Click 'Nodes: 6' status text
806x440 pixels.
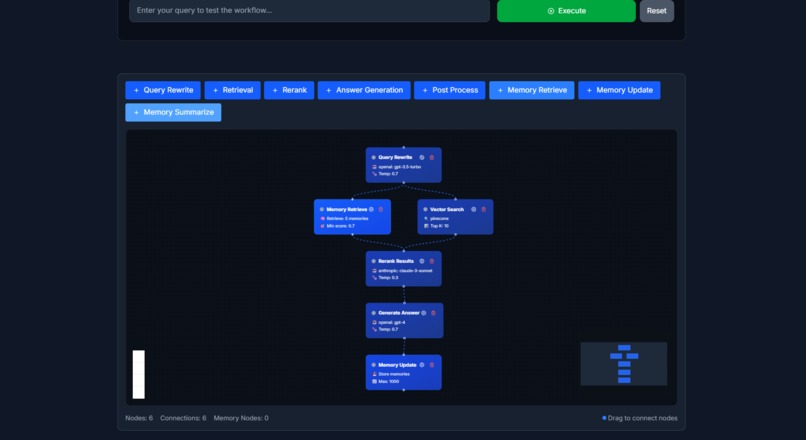[x=139, y=418]
